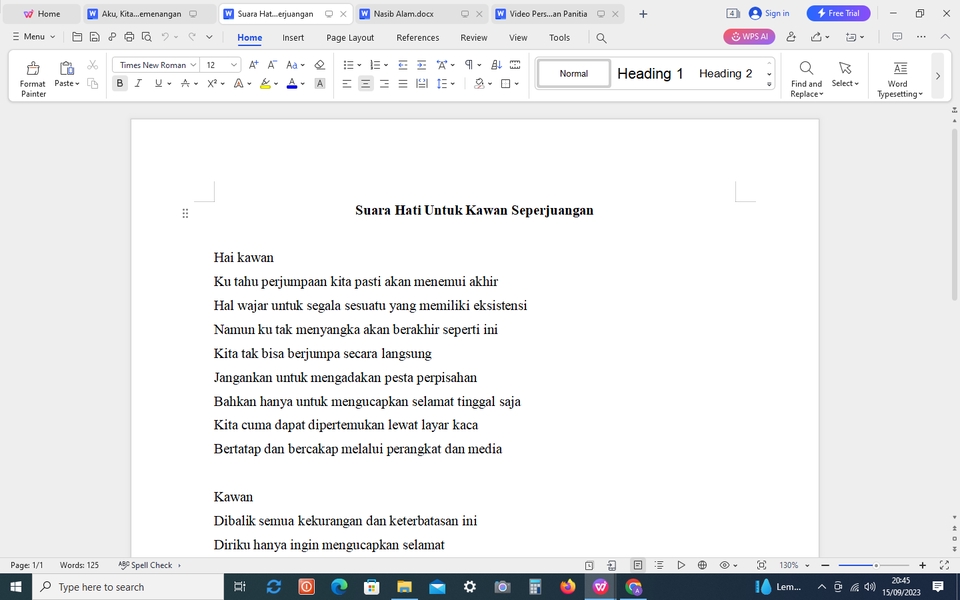Click Spell Check in status bar

point(146,565)
